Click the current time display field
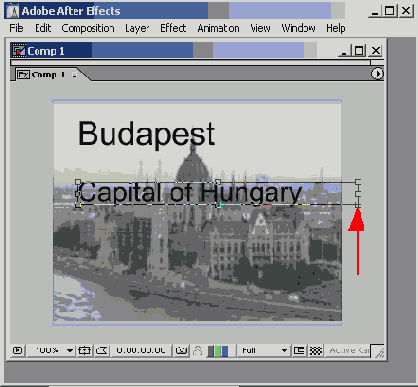This screenshot has width=418, height=387. 141,350
